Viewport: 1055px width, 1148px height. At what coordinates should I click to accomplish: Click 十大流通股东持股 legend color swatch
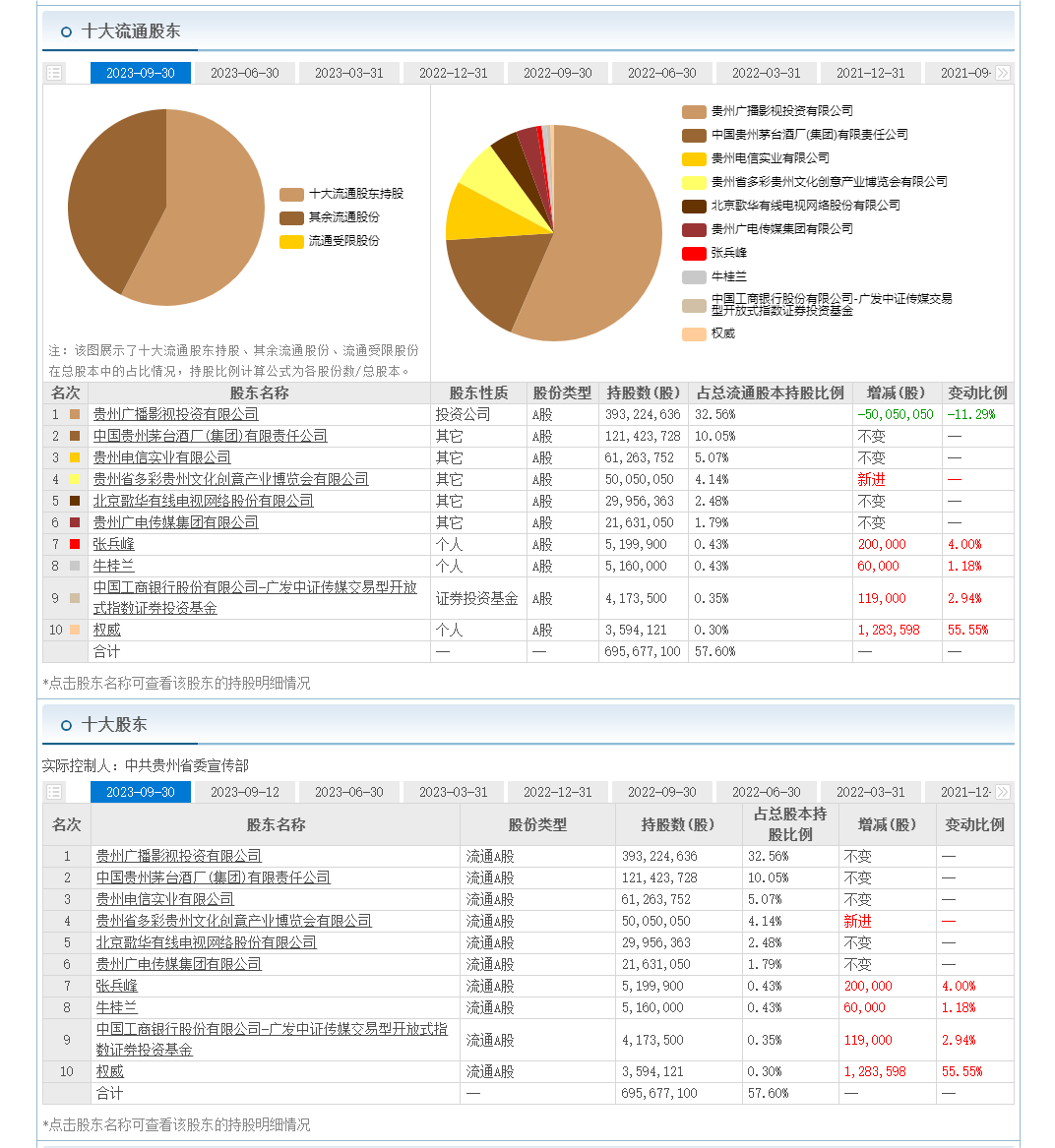pos(291,195)
